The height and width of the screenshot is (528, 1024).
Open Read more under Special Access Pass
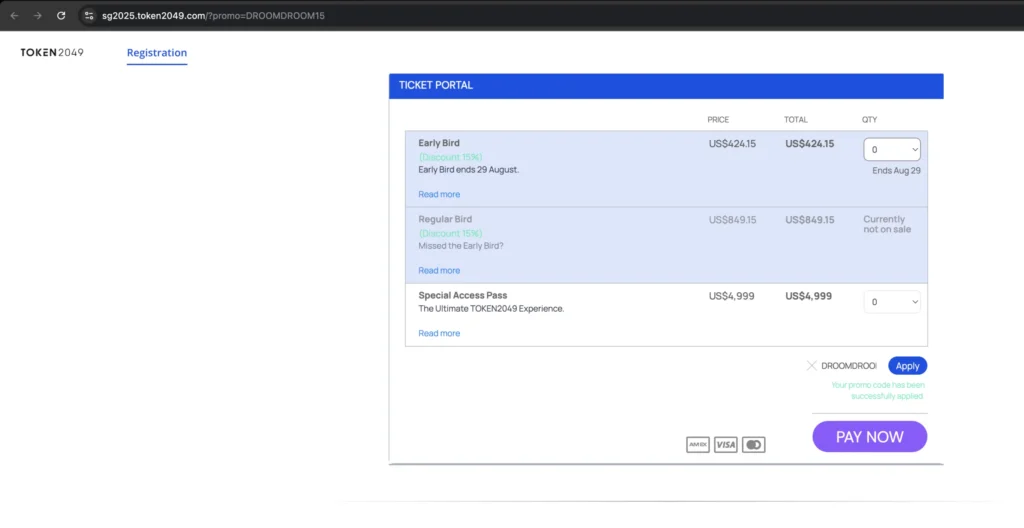pos(439,333)
